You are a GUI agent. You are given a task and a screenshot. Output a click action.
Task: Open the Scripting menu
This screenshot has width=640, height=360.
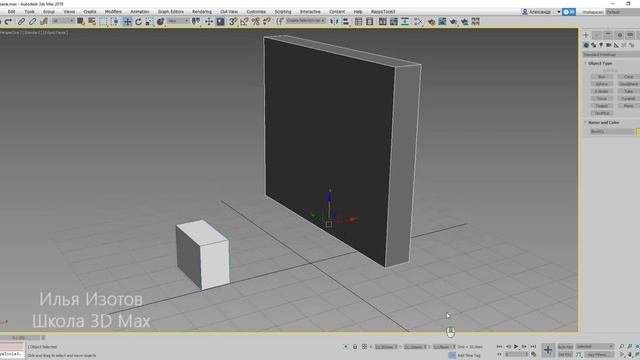(283, 12)
